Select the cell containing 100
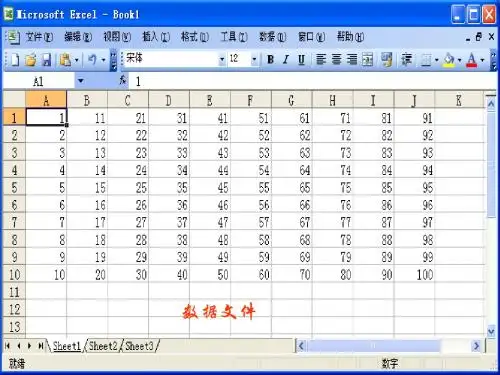 pos(414,274)
